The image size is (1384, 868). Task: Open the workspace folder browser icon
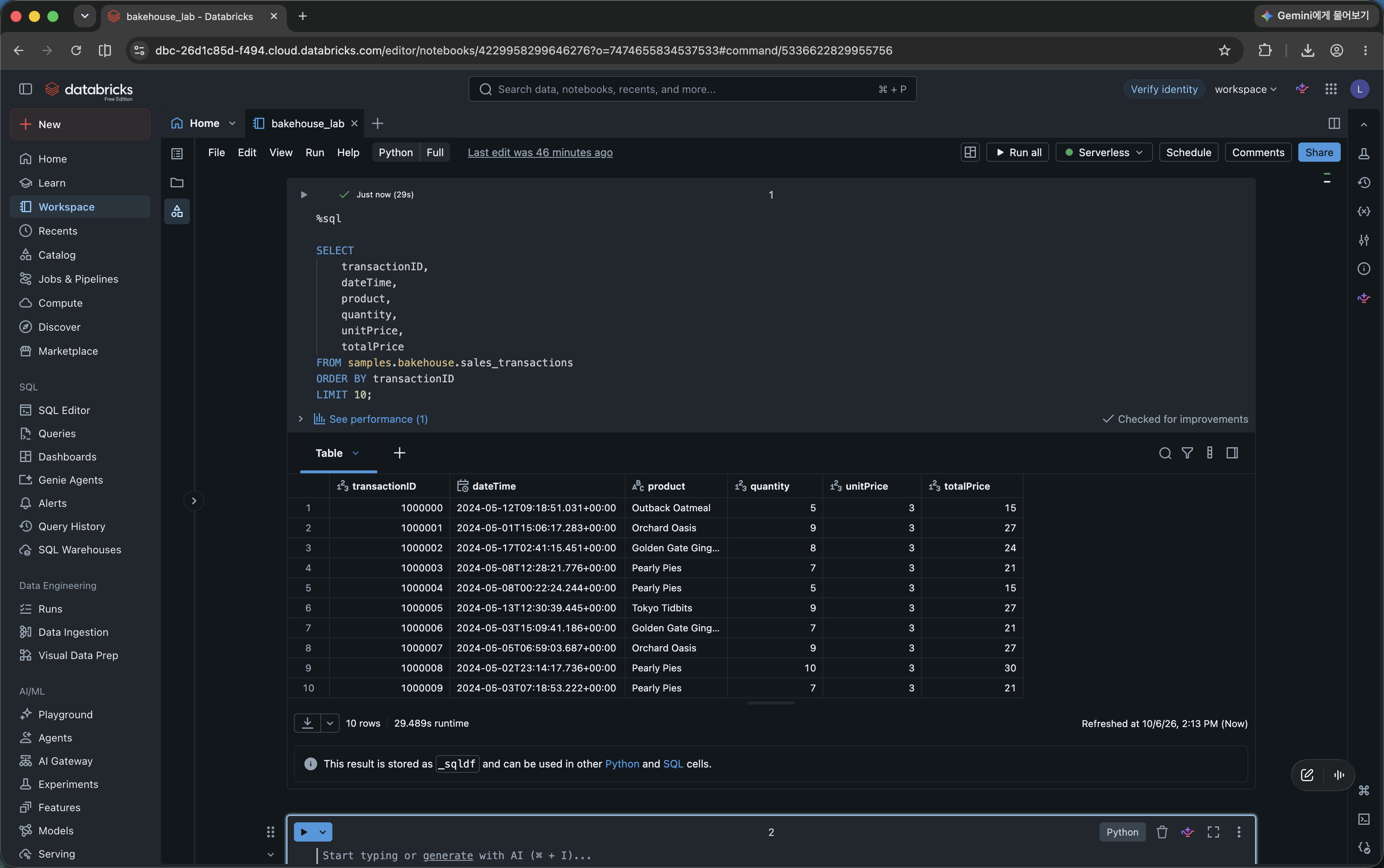(x=177, y=183)
